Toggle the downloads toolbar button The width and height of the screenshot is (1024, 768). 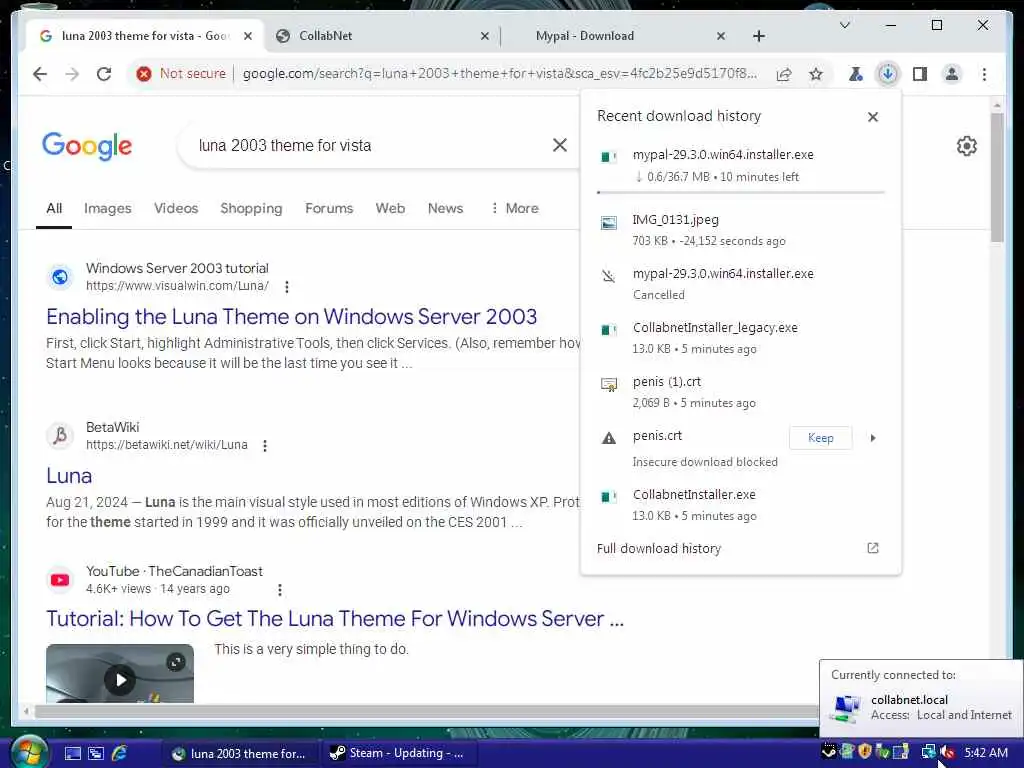coord(888,74)
